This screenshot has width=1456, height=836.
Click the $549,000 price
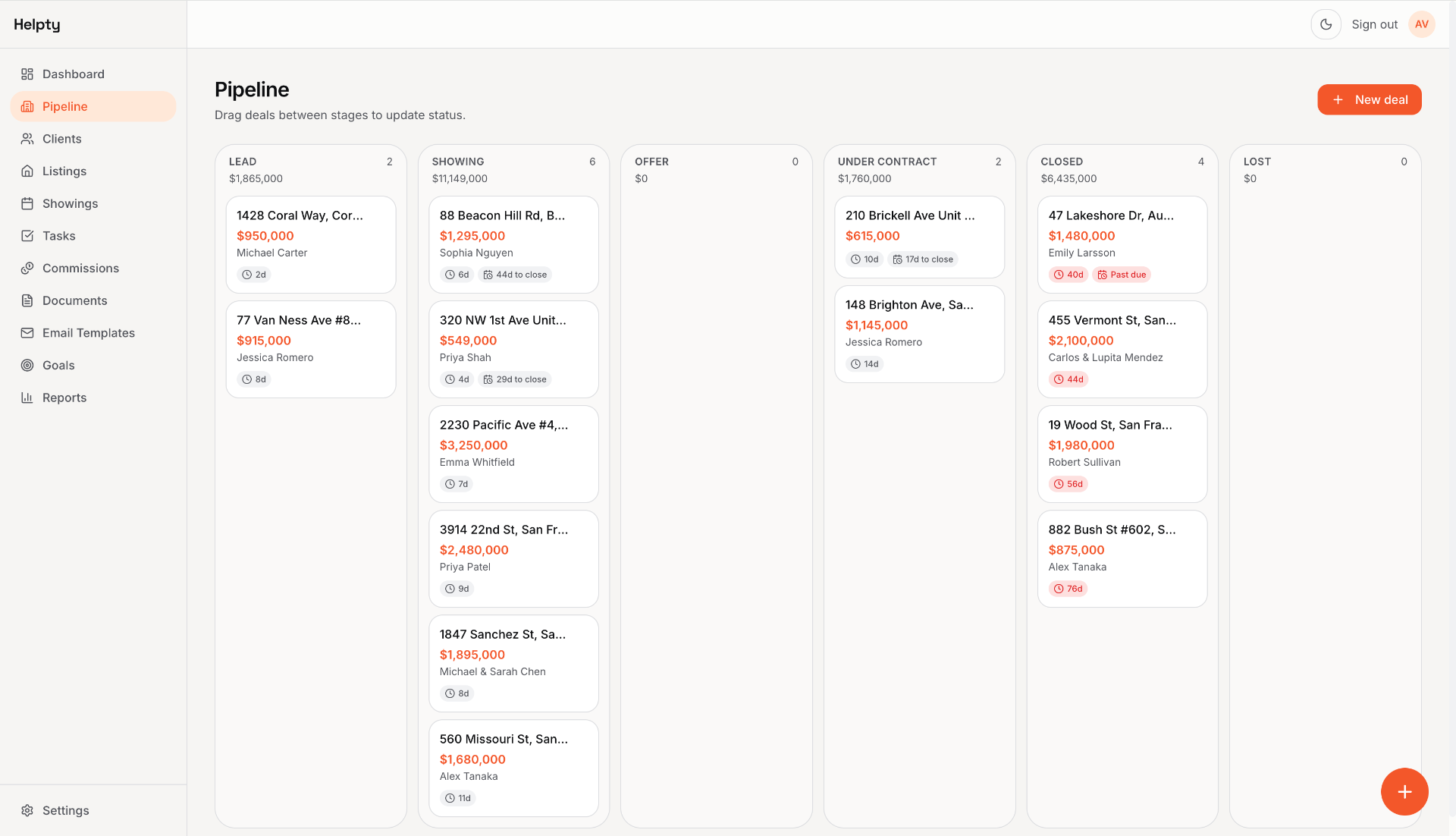pyautogui.click(x=468, y=341)
